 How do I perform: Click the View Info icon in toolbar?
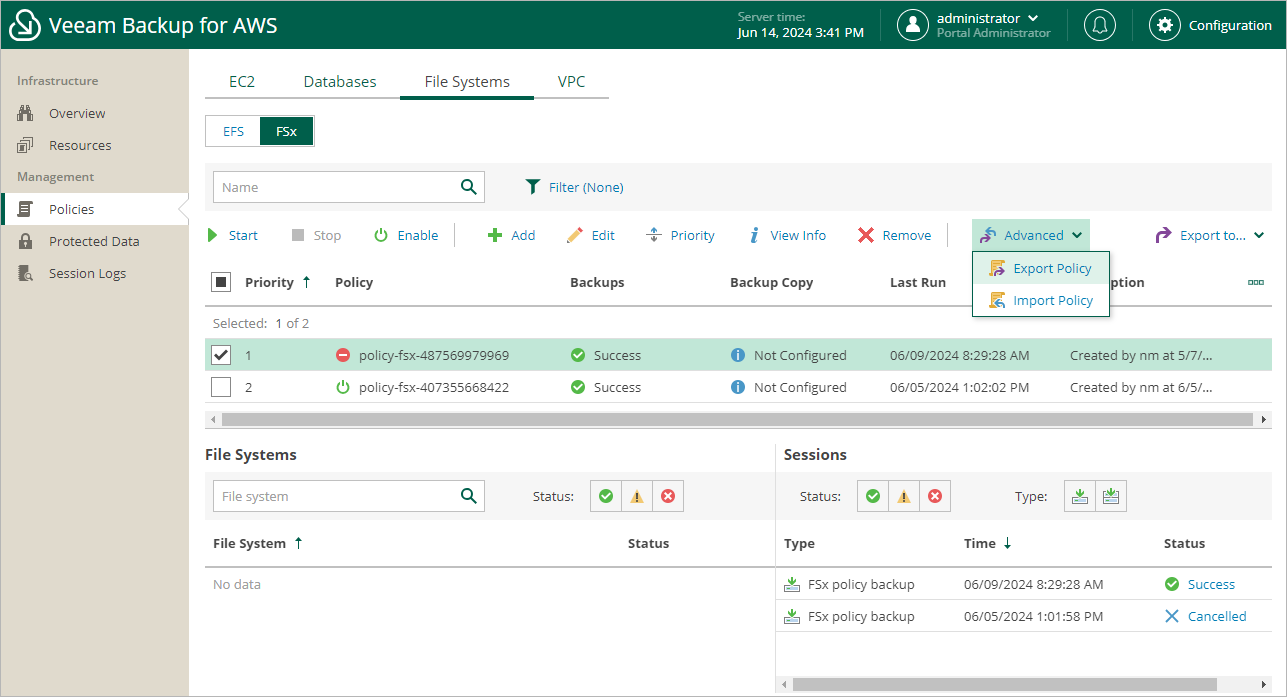(755, 235)
